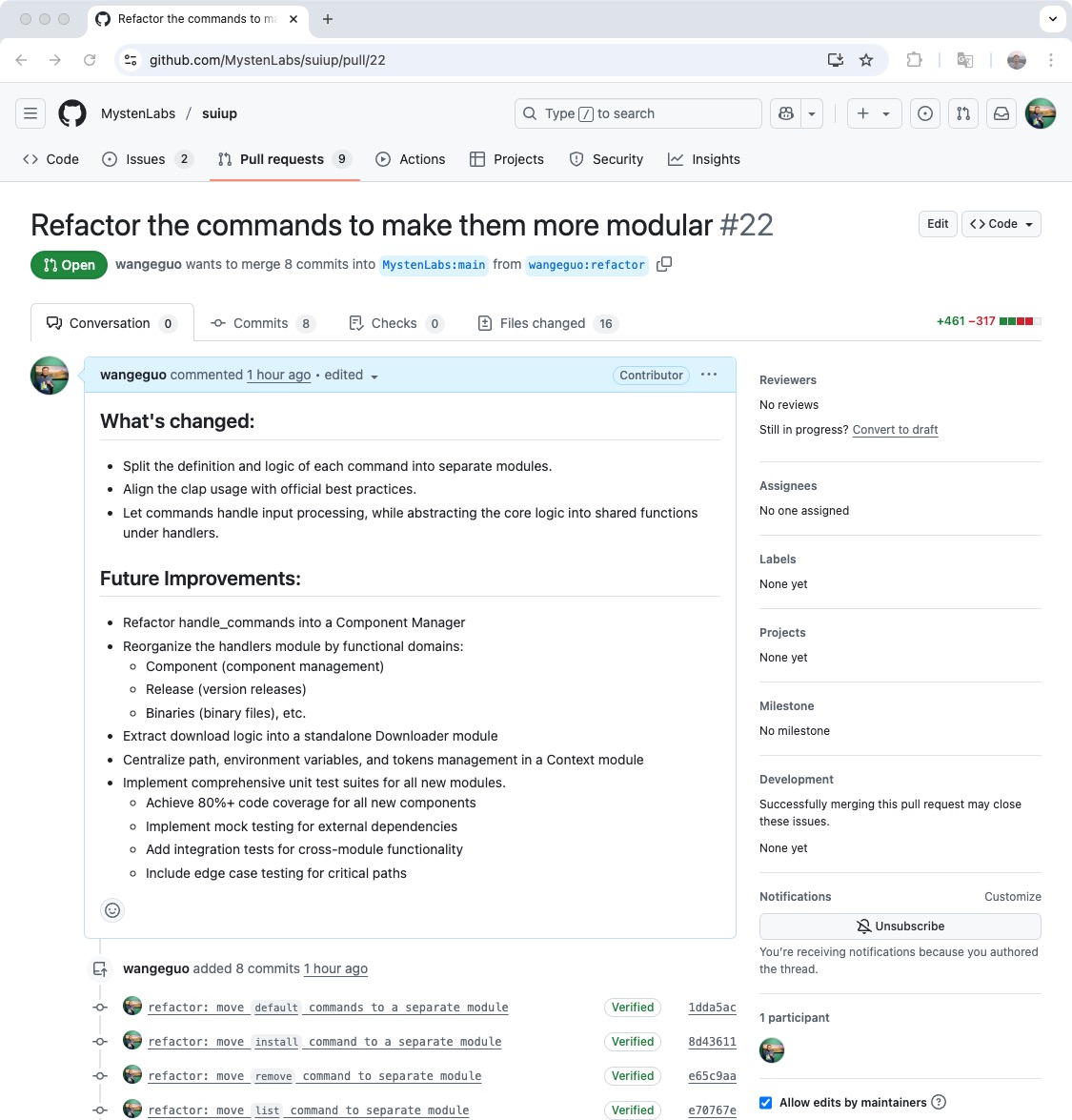The height and width of the screenshot is (1120, 1072).
Task: Click the Customize notifications link
Action: click(x=1012, y=896)
